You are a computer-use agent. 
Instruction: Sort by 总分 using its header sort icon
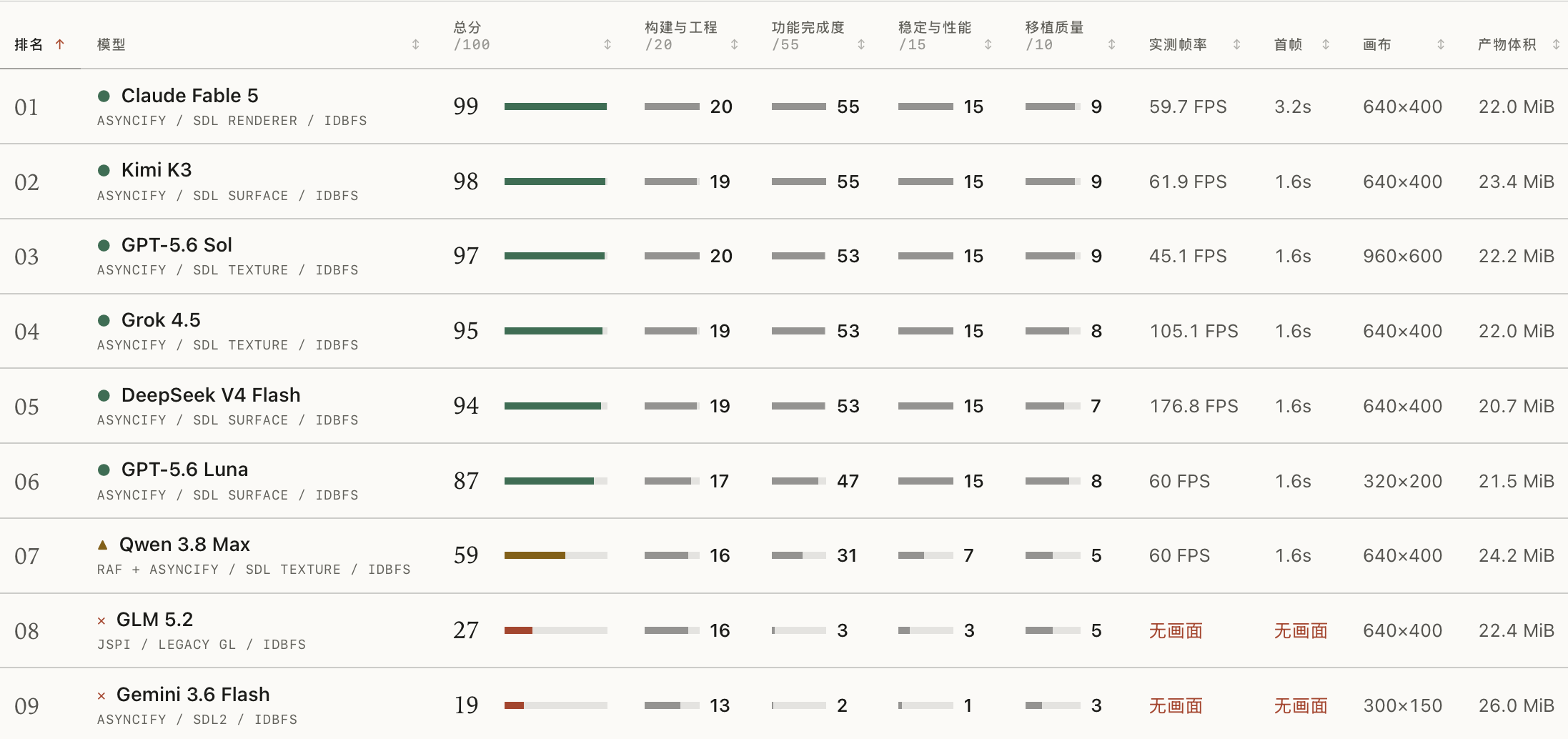click(x=607, y=44)
